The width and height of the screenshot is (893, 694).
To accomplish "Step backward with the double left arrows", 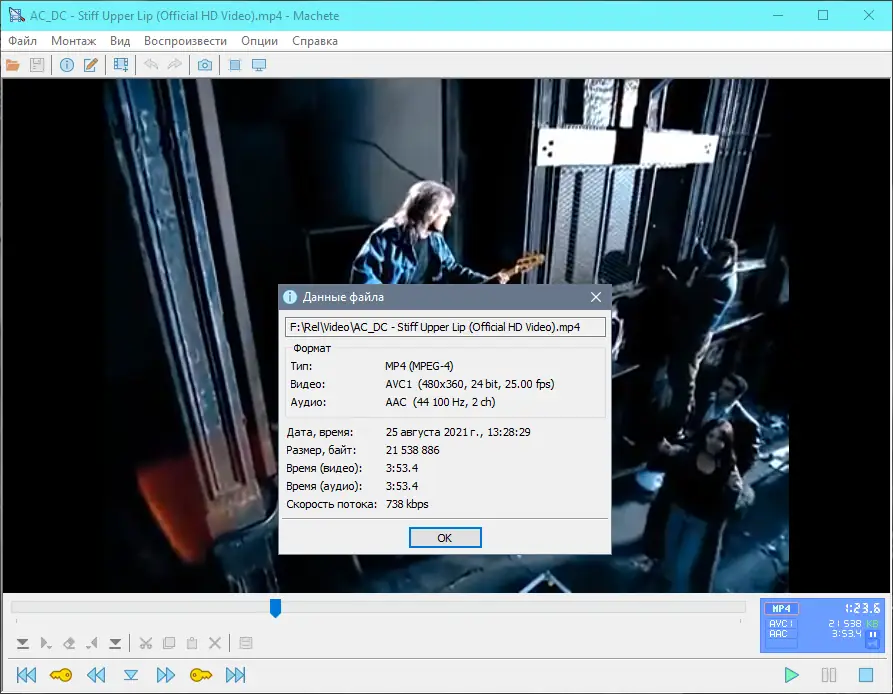I will [x=96, y=675].
